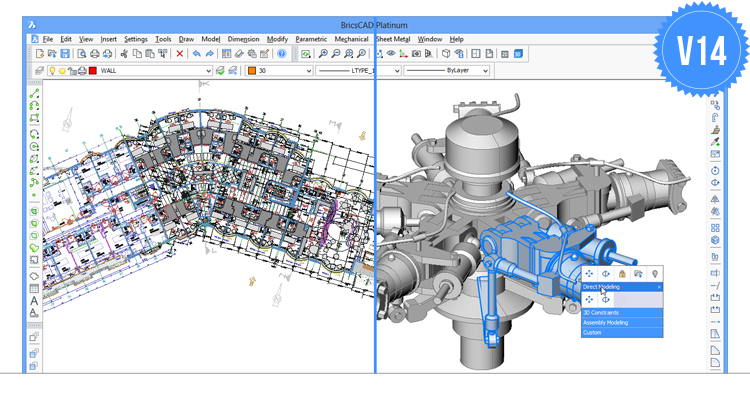Click the Undo arrow icon
This screenshot has height=401, width=750.
coord(197,54)
